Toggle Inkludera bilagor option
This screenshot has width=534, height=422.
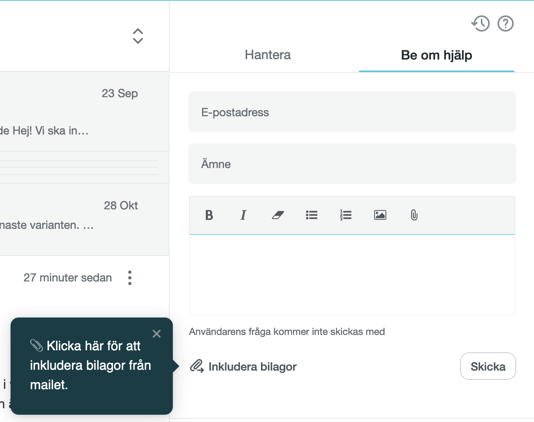(243, 367)
